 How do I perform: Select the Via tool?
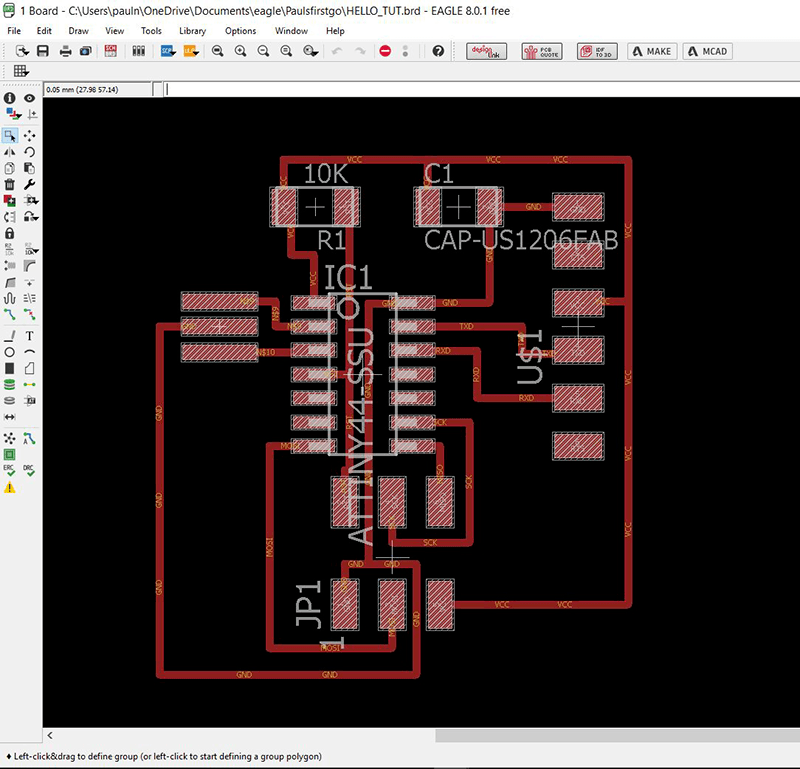click(x=9, y=384)
